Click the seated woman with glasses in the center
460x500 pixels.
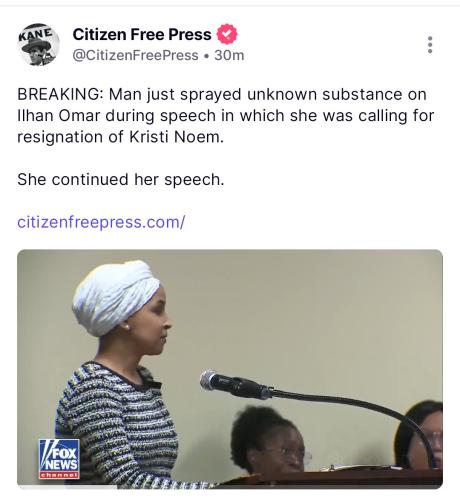271,439
